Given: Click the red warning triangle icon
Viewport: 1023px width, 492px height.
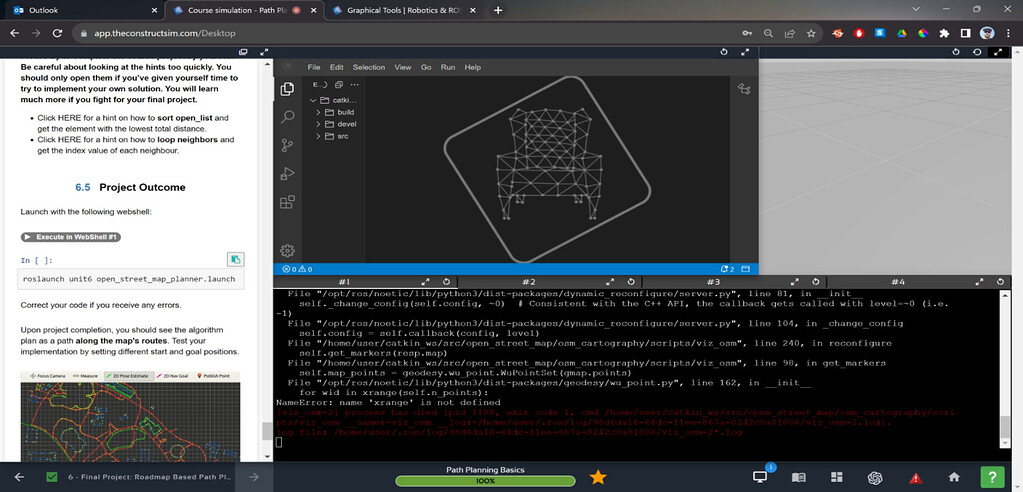Looking at the screenshot, I should 914,477.
